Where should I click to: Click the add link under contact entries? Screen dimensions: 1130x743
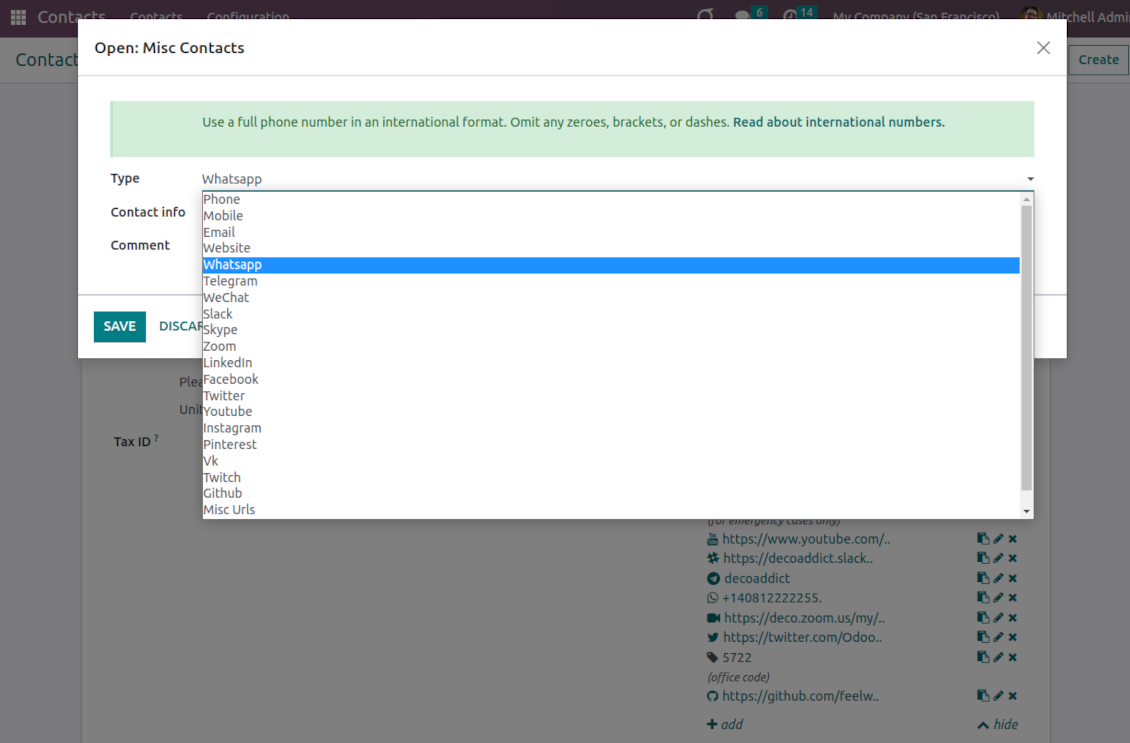tap(725, 724)
